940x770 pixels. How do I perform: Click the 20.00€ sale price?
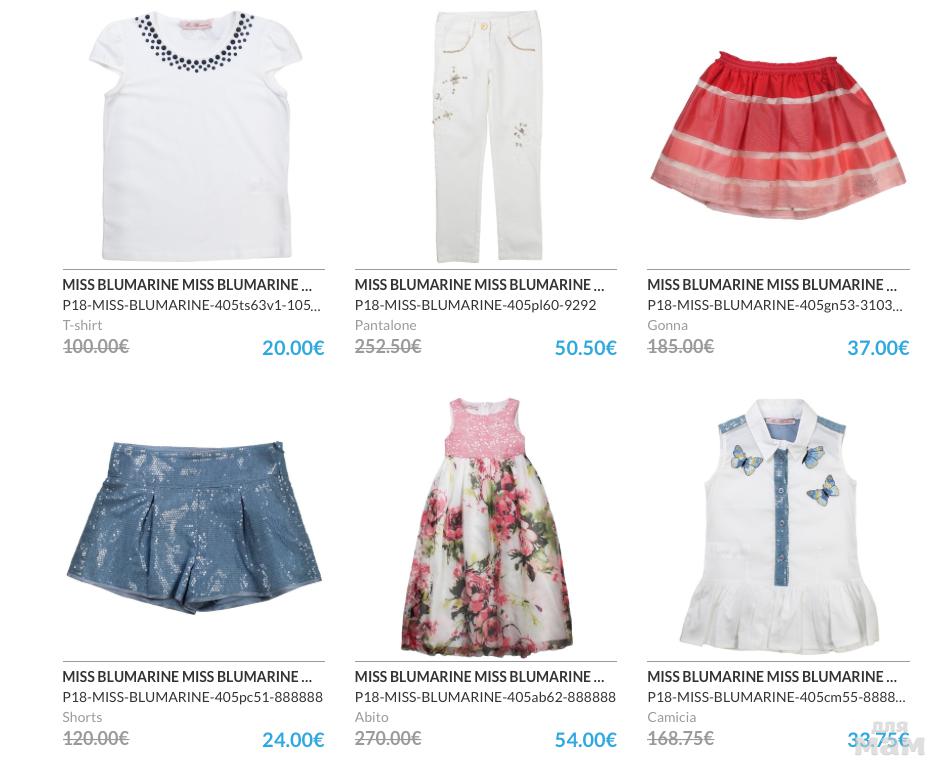(293, 348)
